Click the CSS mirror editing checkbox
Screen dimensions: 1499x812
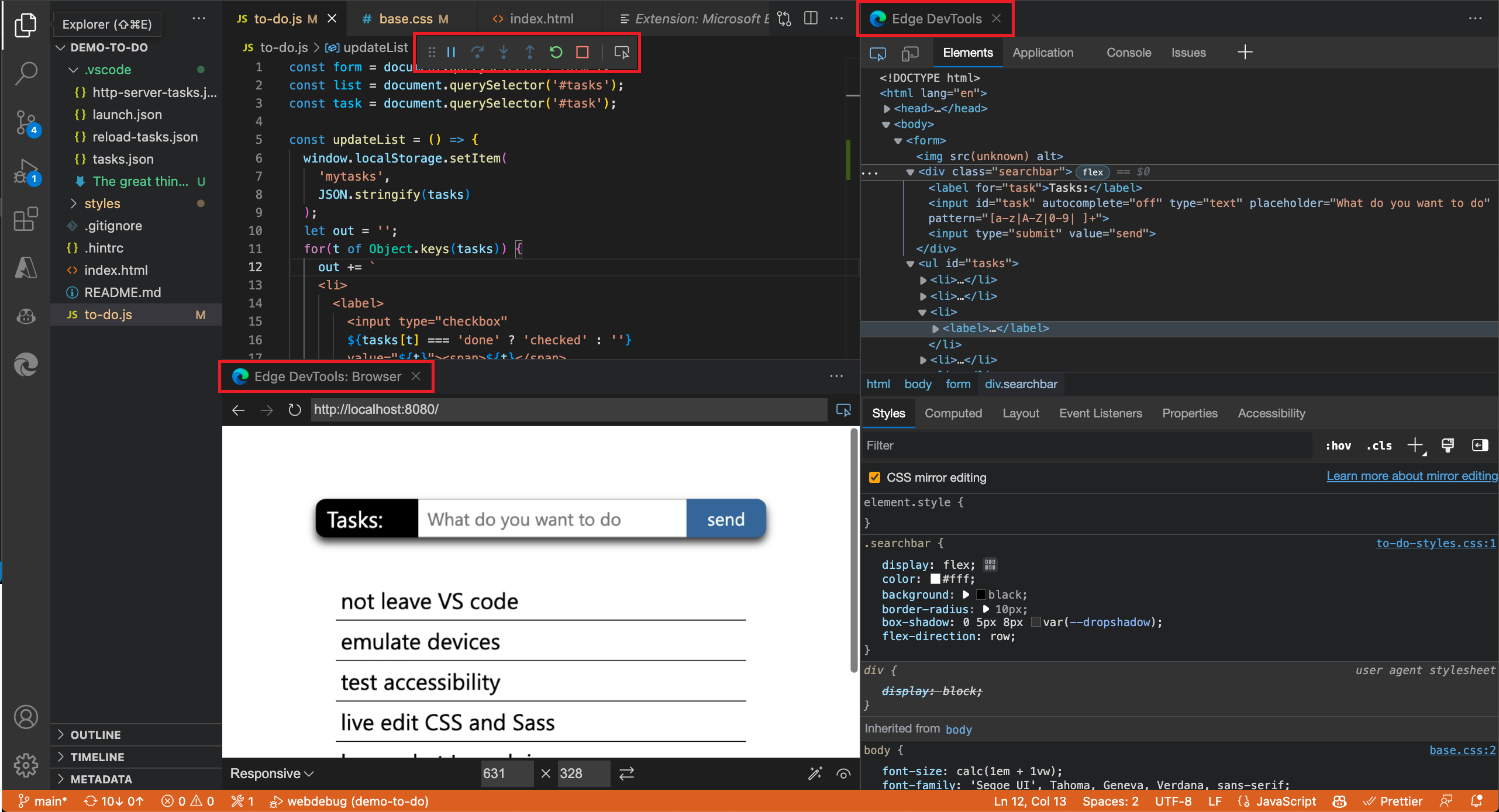coord(874,477)
